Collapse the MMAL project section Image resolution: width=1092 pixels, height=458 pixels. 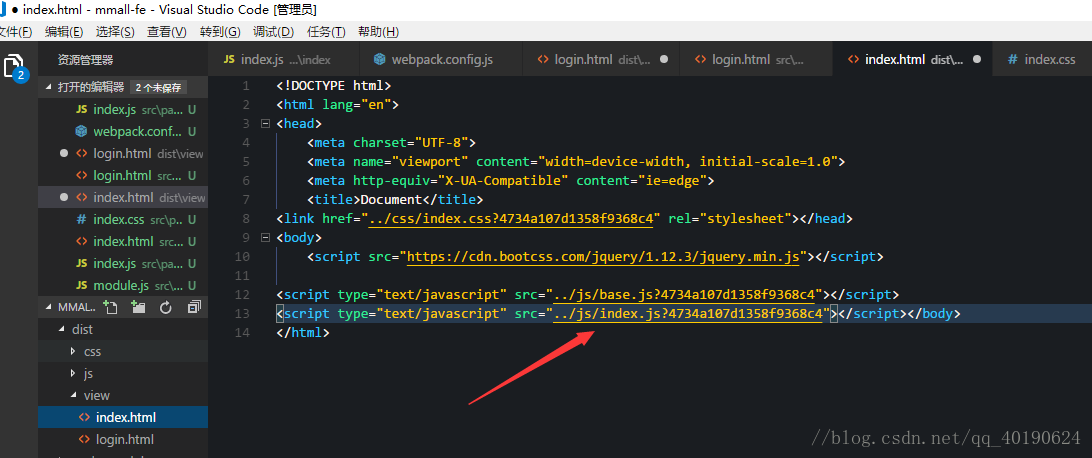click(49, 307)
